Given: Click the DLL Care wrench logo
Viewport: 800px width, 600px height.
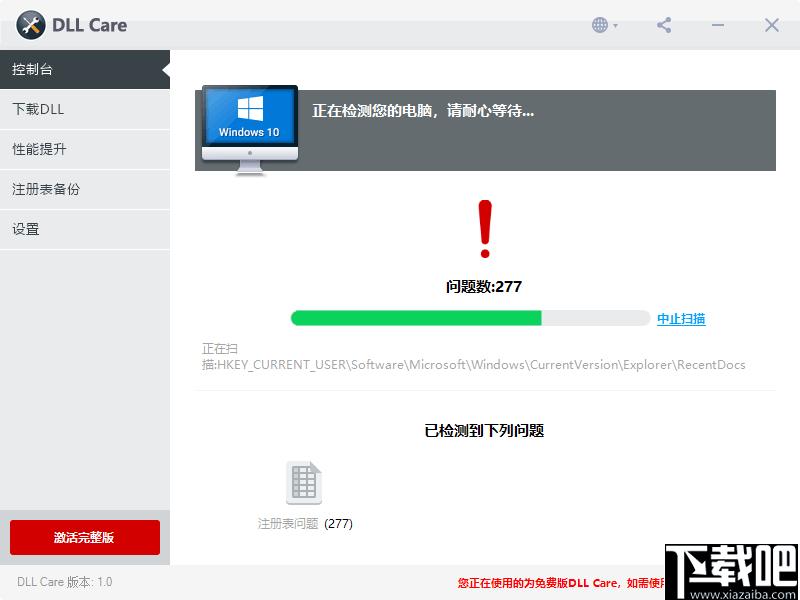Looking at the screenshot, I should pyautogui.click(x=31, y=25).
